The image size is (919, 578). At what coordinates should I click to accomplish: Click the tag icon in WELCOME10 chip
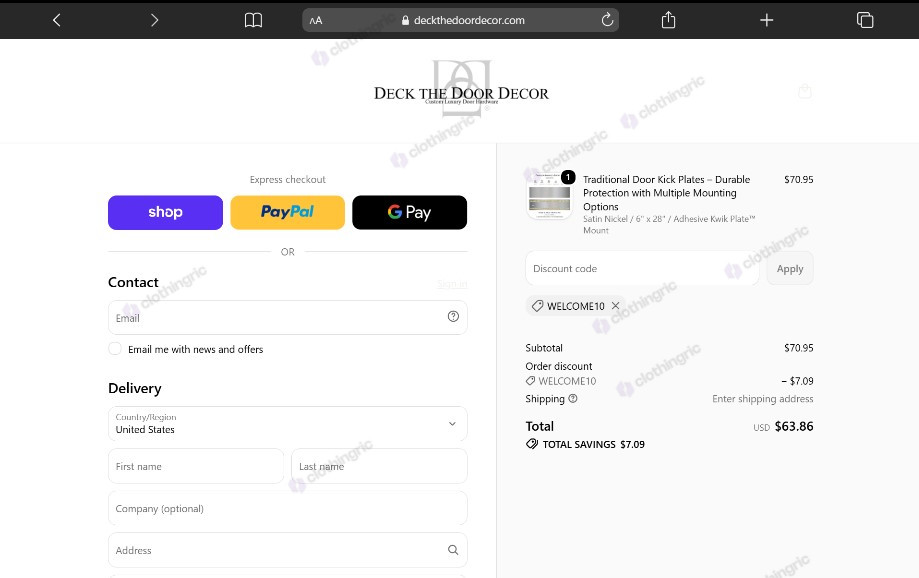coord(537,305)
